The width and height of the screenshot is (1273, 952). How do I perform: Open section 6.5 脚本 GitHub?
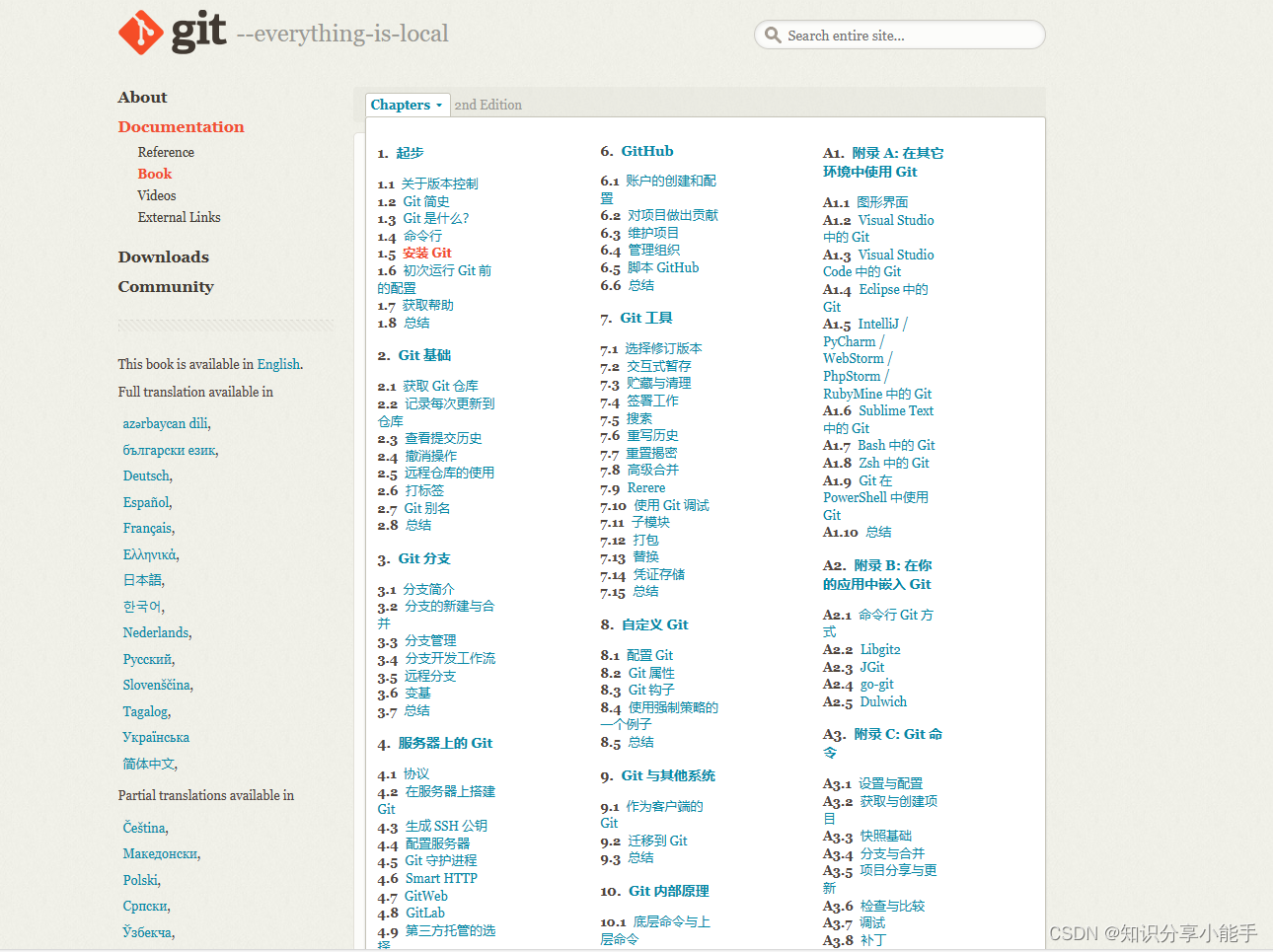pyautogui.click(x=663, y=267)
